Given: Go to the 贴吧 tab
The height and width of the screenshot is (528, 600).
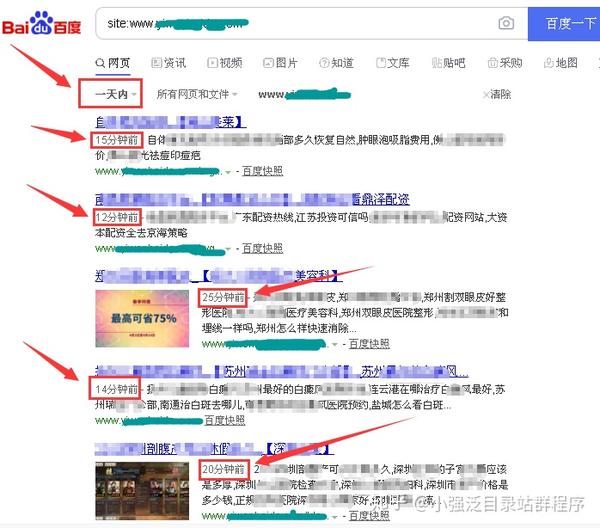Looking at the screenshot, I should pyautogui.click(x=448, y=63).
